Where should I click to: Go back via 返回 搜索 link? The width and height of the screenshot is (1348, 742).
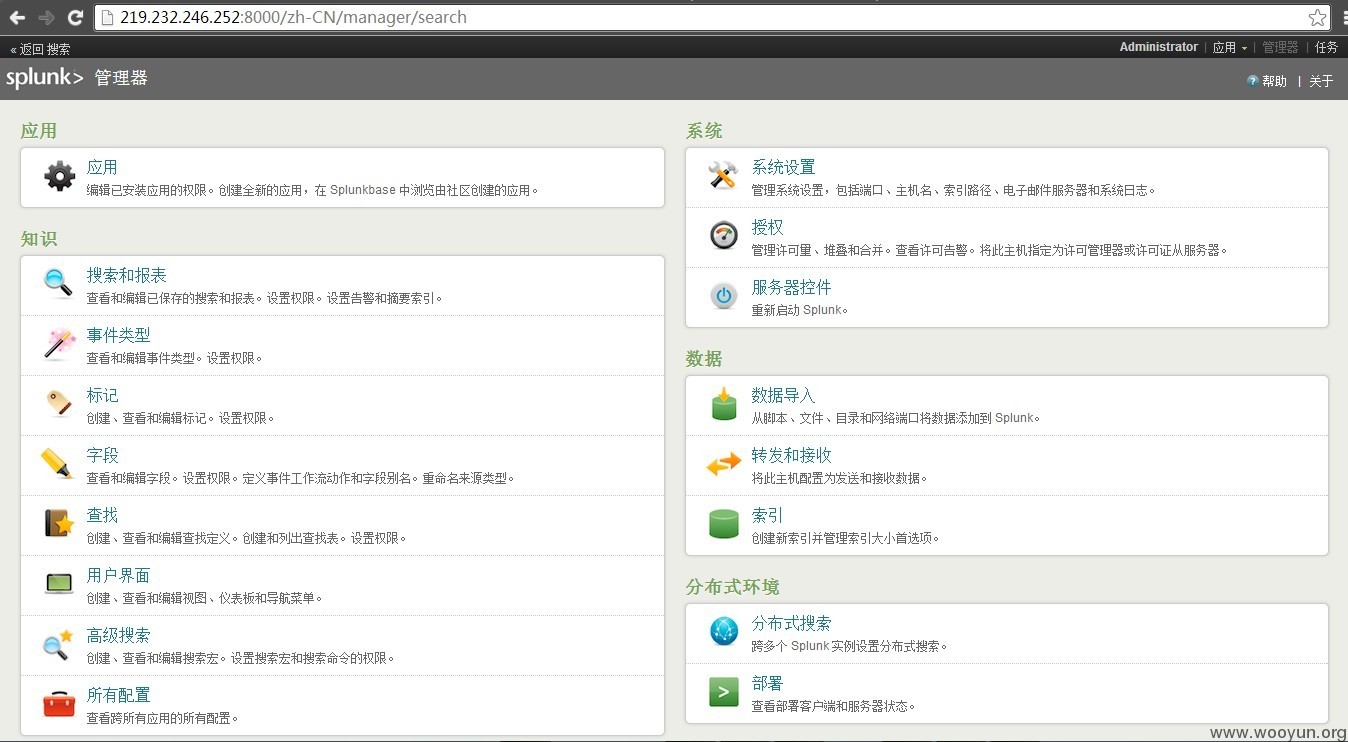point(41,48)
